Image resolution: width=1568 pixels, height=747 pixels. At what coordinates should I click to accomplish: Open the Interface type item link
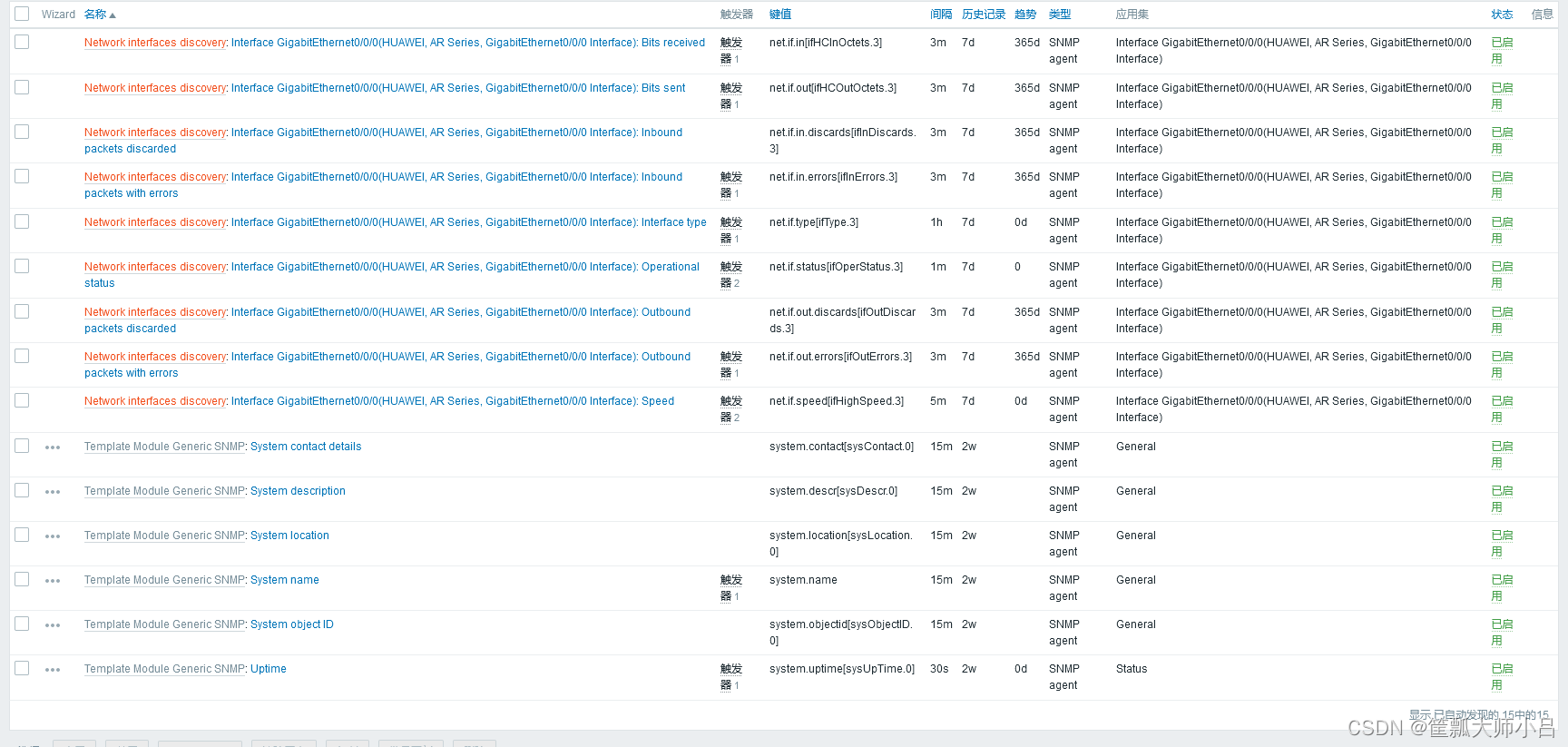(x=469, y=222)
